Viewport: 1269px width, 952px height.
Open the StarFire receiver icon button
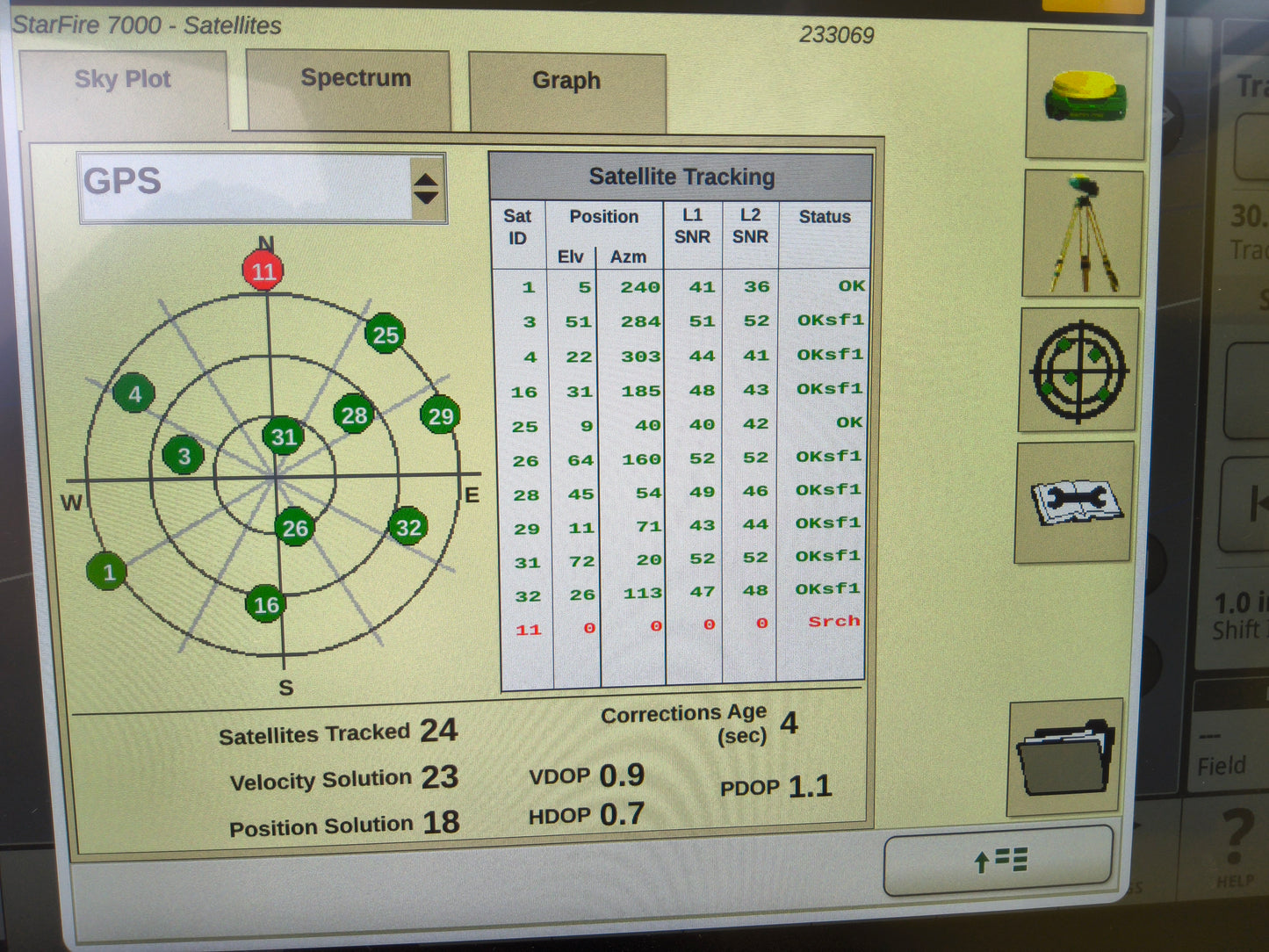click(x=1086, y=94)
